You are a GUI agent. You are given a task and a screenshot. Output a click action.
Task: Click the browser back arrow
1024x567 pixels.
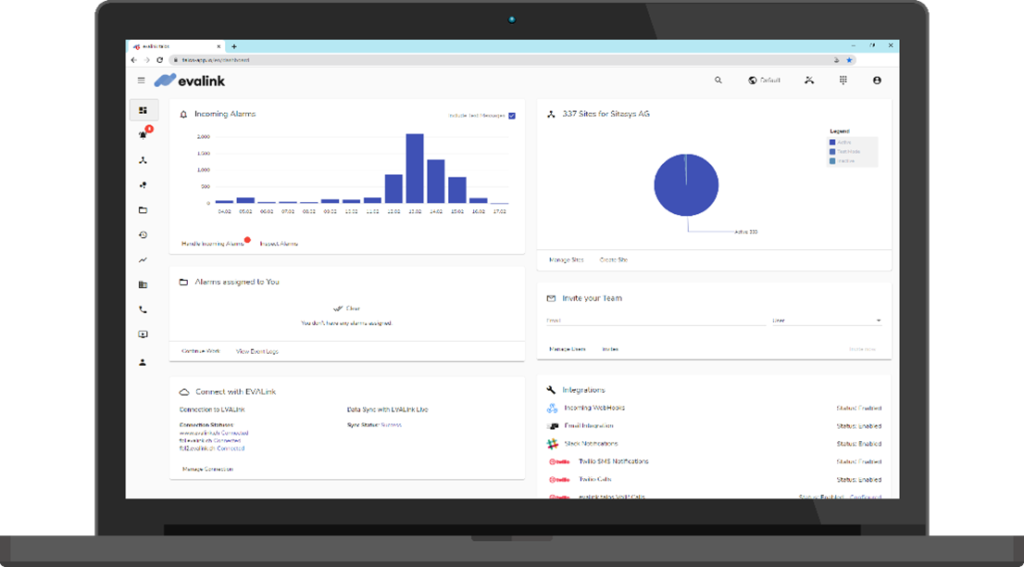pyautogui.click(x=134, y=59)
